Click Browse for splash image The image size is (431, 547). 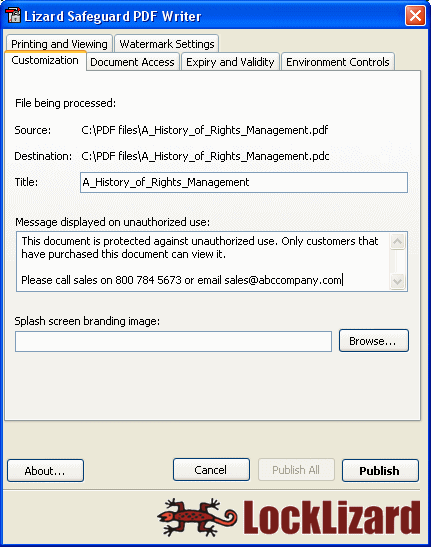click(374, 341)
